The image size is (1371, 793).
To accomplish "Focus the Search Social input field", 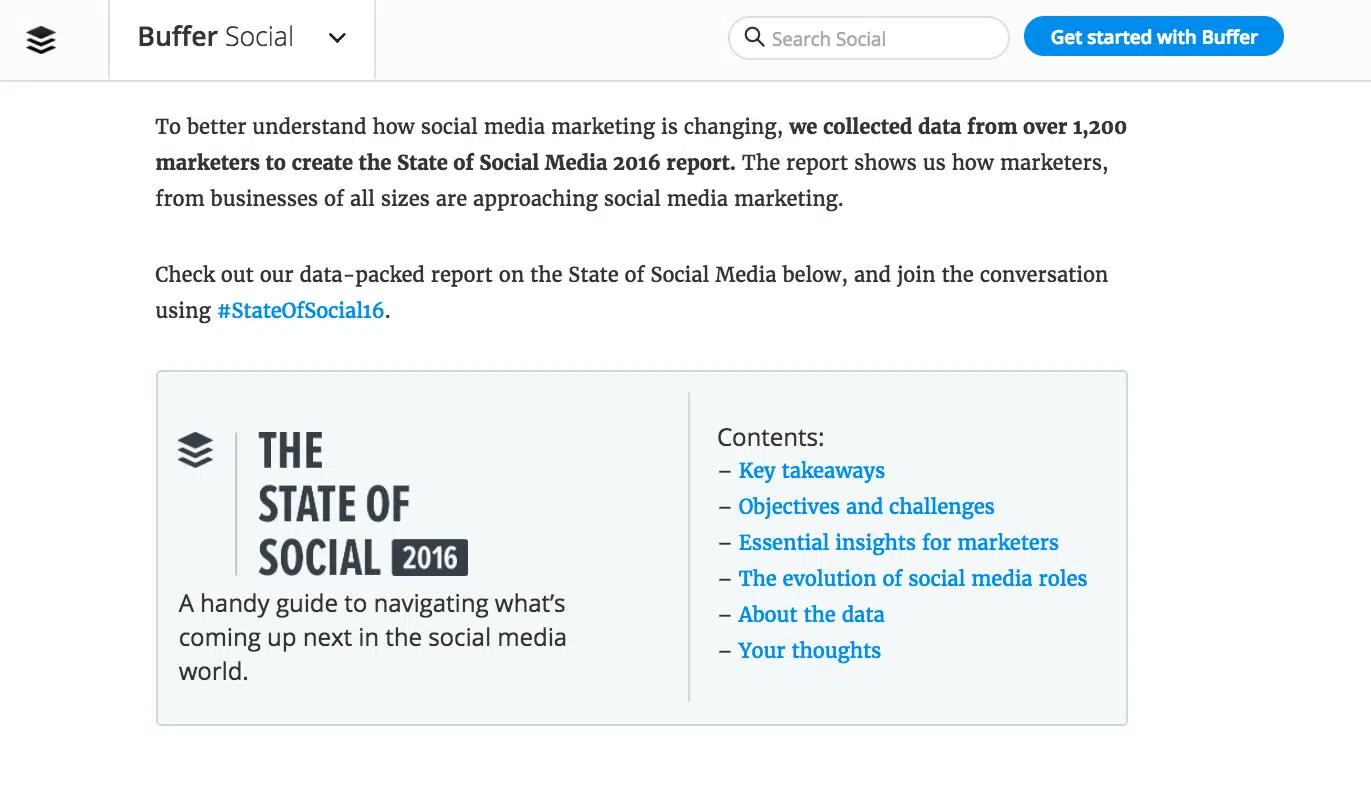I will point(880,39).
